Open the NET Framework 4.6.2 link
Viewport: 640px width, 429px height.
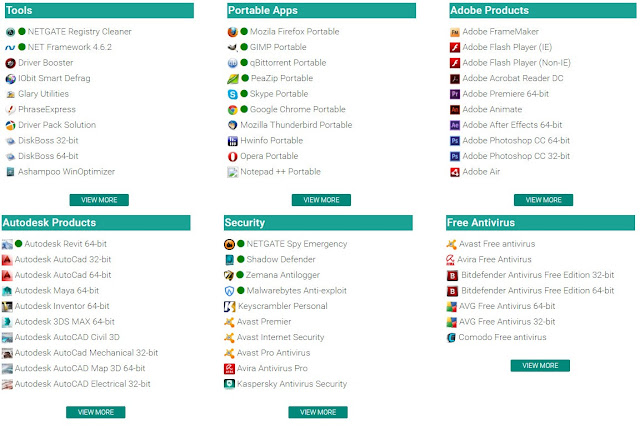point(70,47)
